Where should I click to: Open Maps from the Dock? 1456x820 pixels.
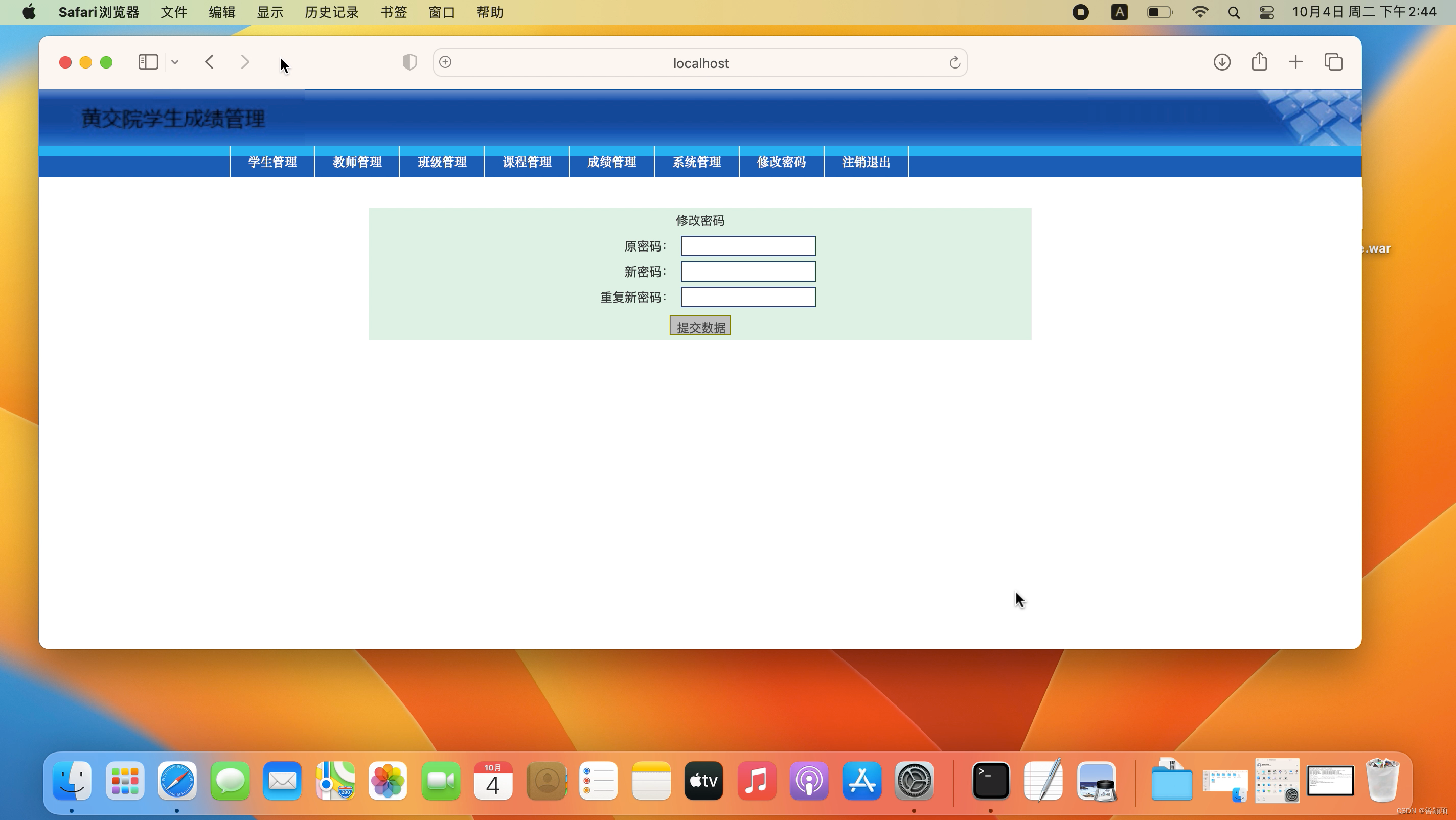tap(336, 781)
